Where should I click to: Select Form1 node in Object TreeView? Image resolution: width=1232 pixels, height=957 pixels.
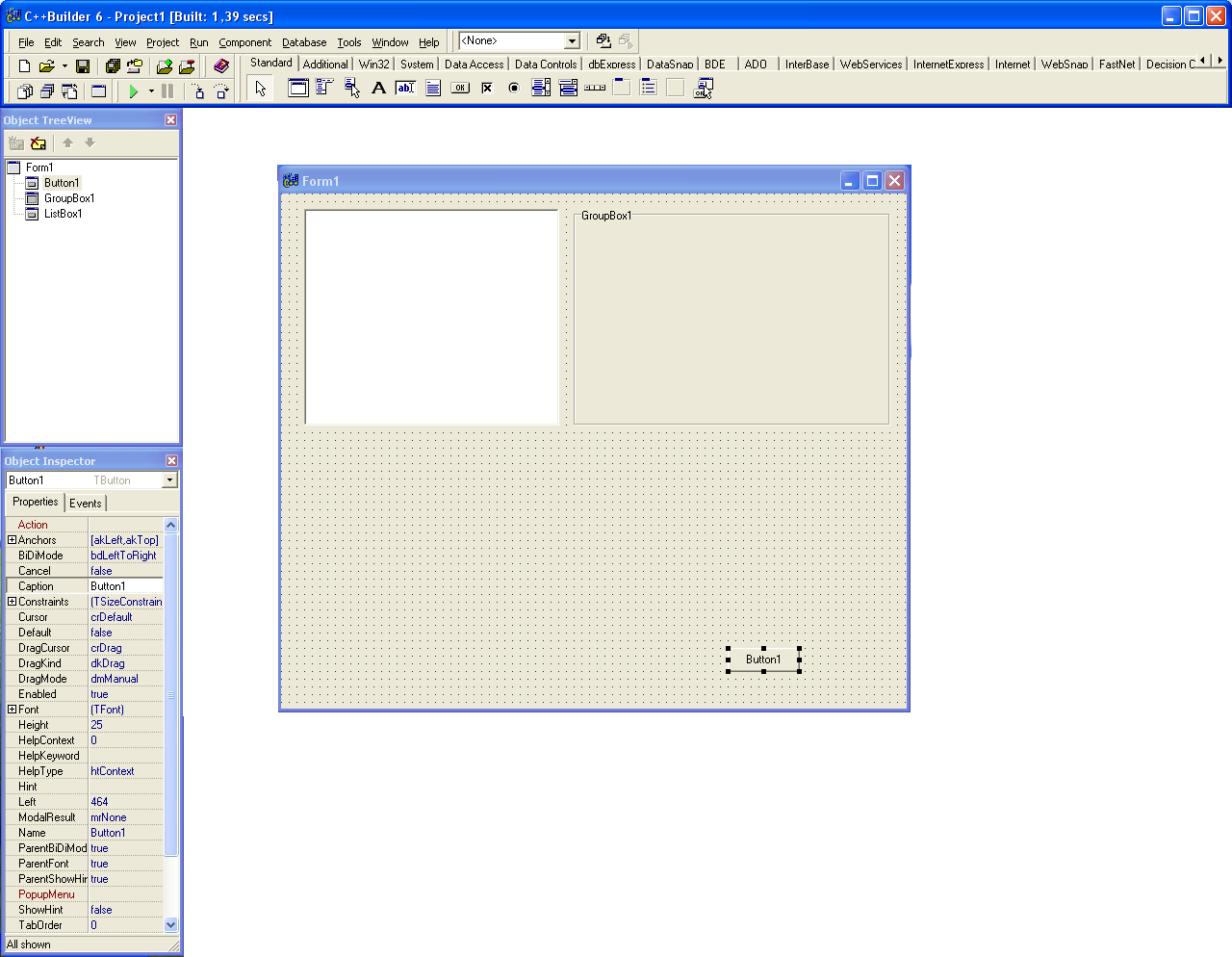39,168
